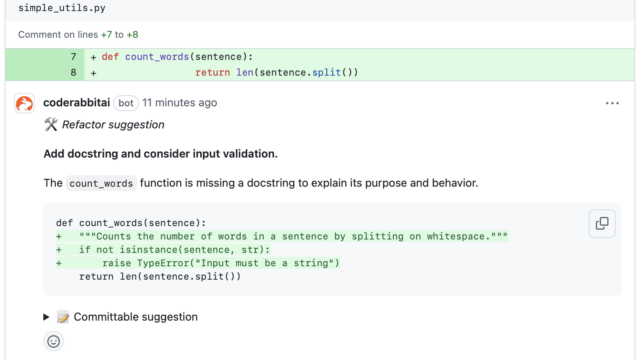Click the hammer and wrench emoji icon
Viewport: 640px width, 360px height.
tap(51, 124)
